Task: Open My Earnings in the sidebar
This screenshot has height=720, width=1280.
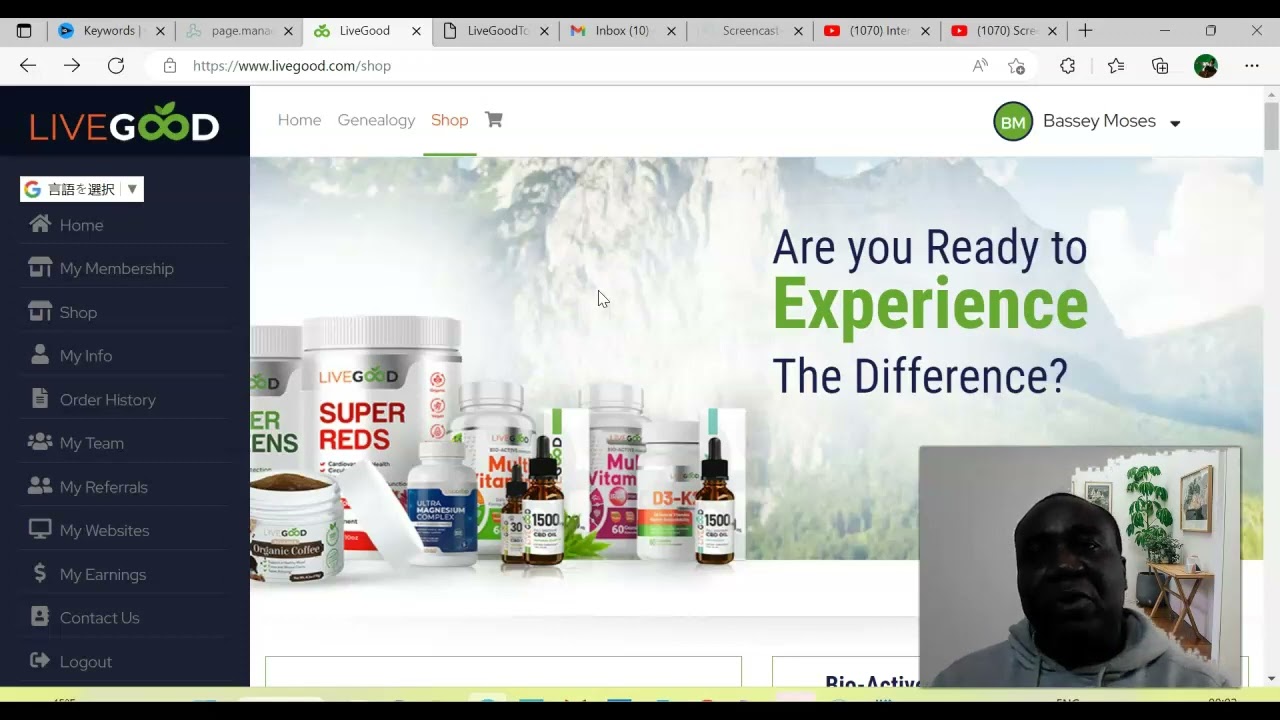Action: click(x=103, y=574)
